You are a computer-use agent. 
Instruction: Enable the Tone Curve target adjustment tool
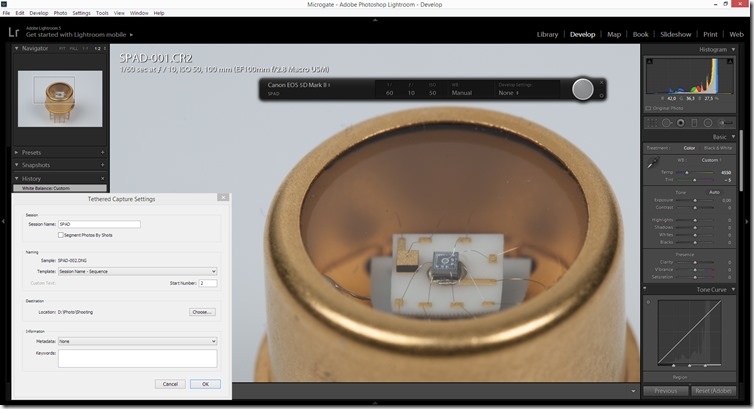pos(648,302)
